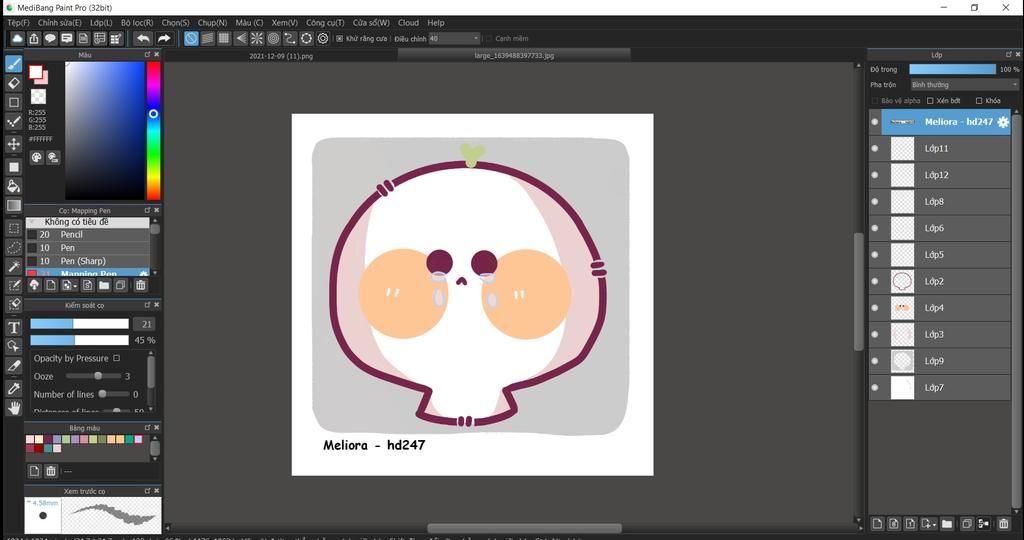Hide the Lớp4 layer

click(x=875, y=308)
